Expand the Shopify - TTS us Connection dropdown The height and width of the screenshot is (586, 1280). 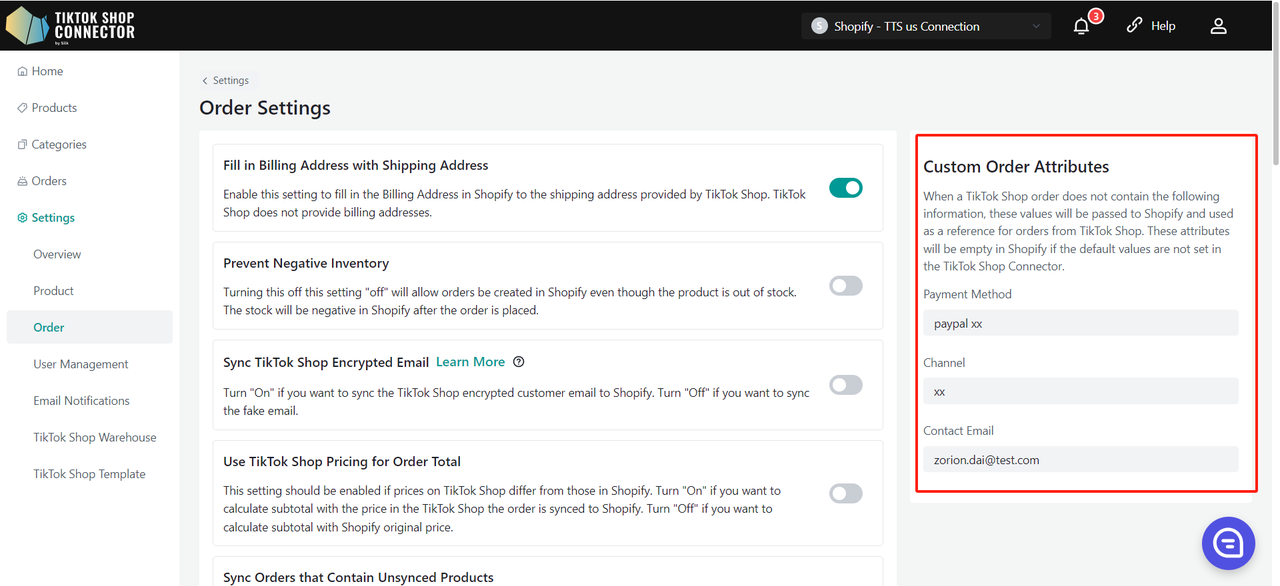[925, 27]
